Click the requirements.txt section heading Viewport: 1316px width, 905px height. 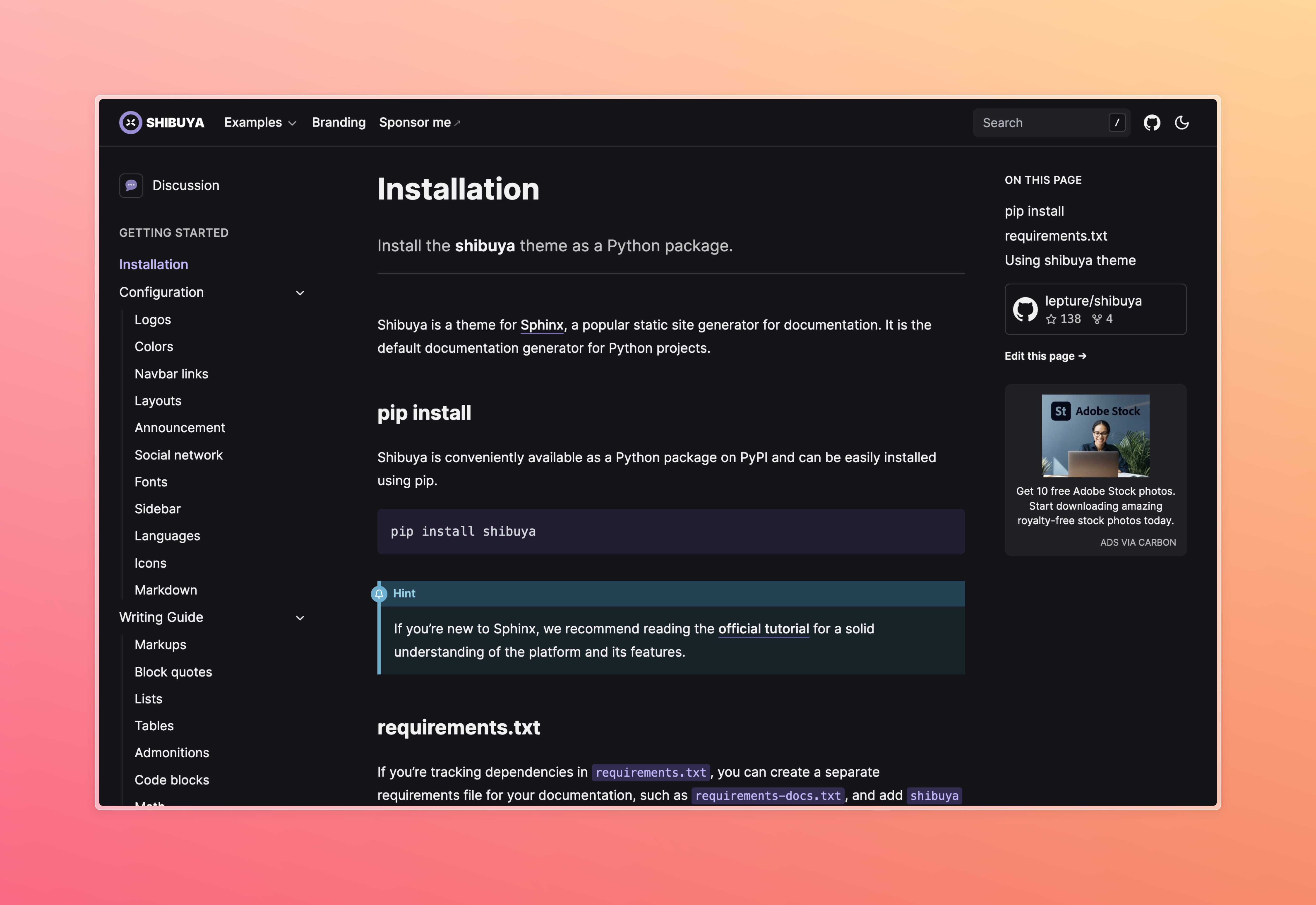click(459, 728)
